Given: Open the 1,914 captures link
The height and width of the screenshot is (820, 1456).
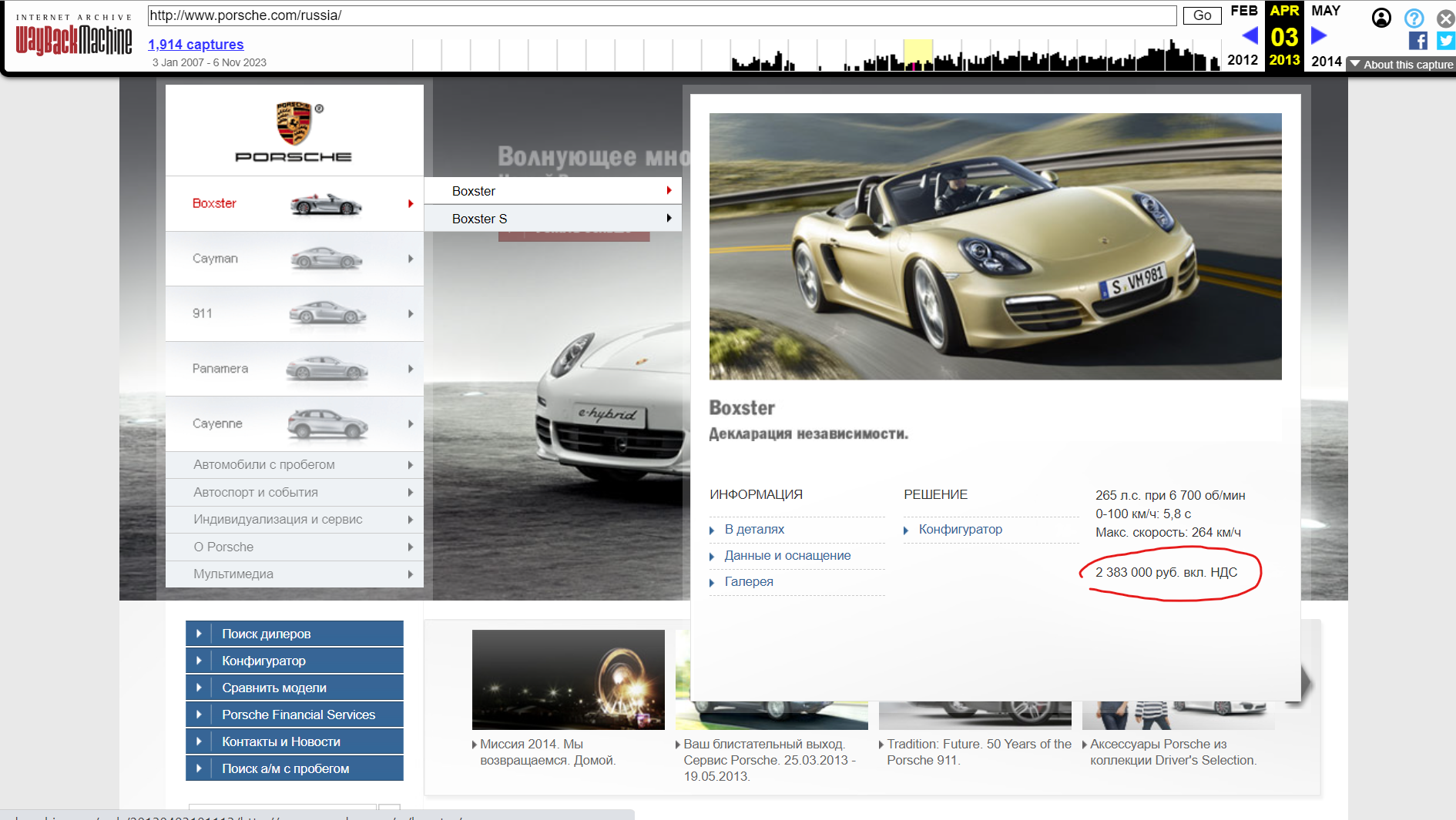Looking at the screenshot, I should [x=196, y=45].
